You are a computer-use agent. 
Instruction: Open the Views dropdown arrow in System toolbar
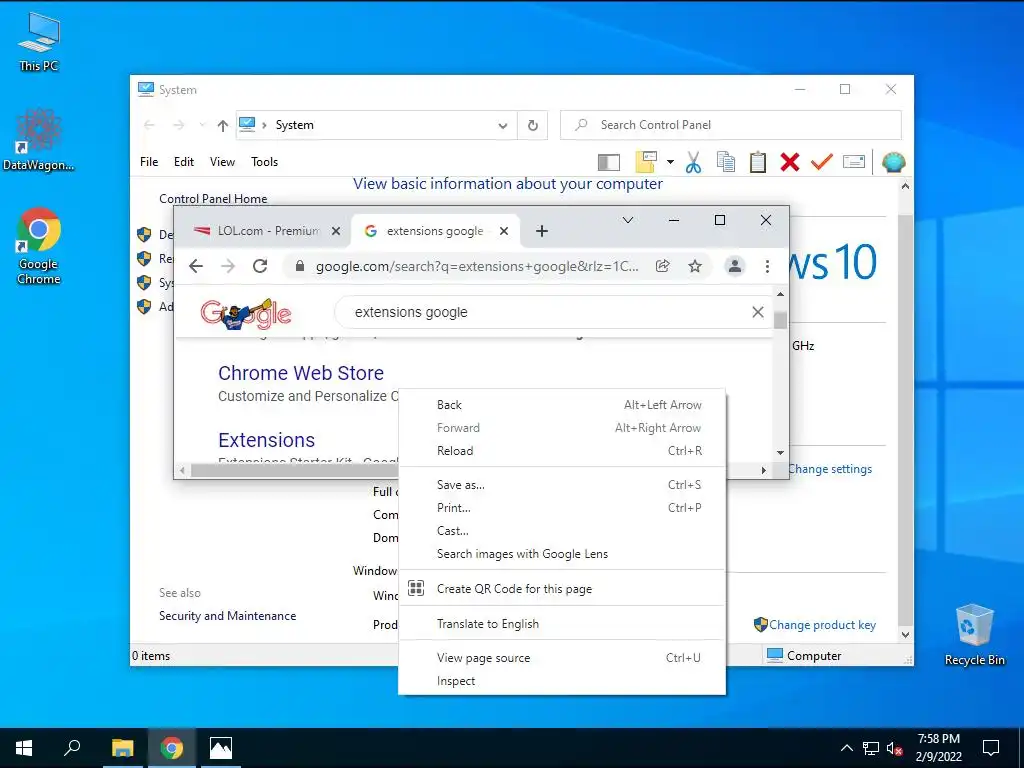coord(670,161)
